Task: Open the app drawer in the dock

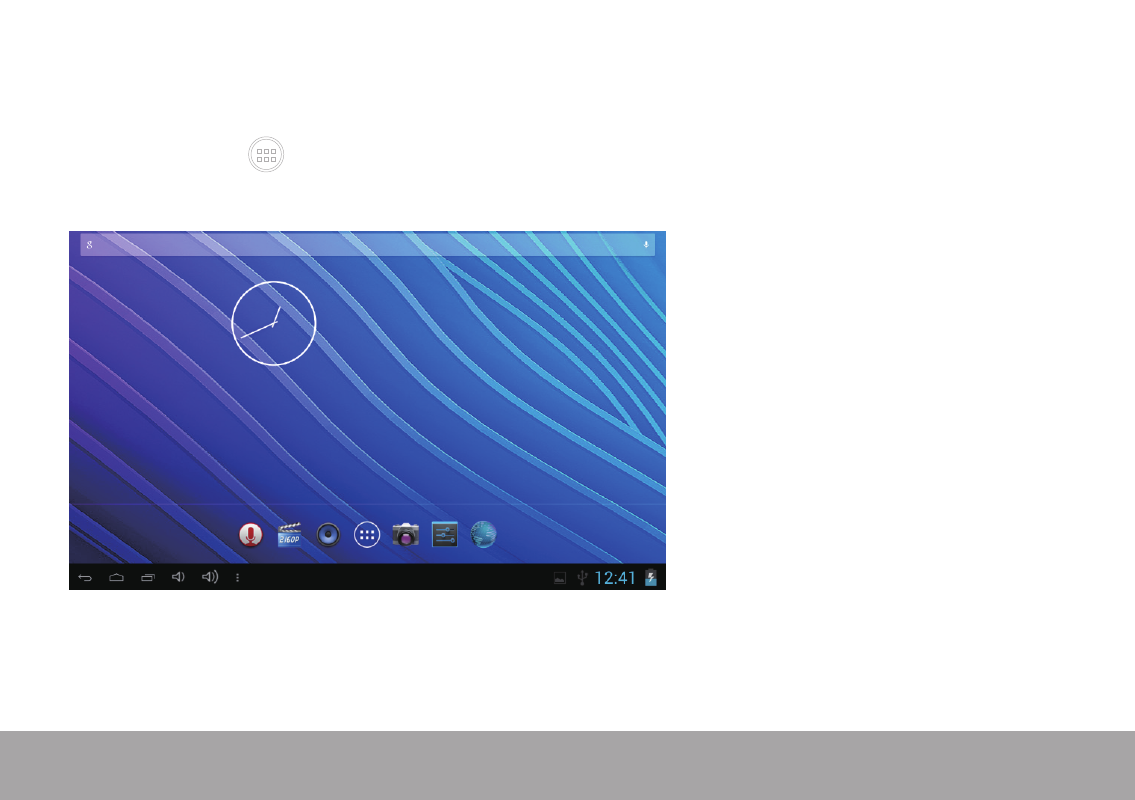Action: point(367,535)
